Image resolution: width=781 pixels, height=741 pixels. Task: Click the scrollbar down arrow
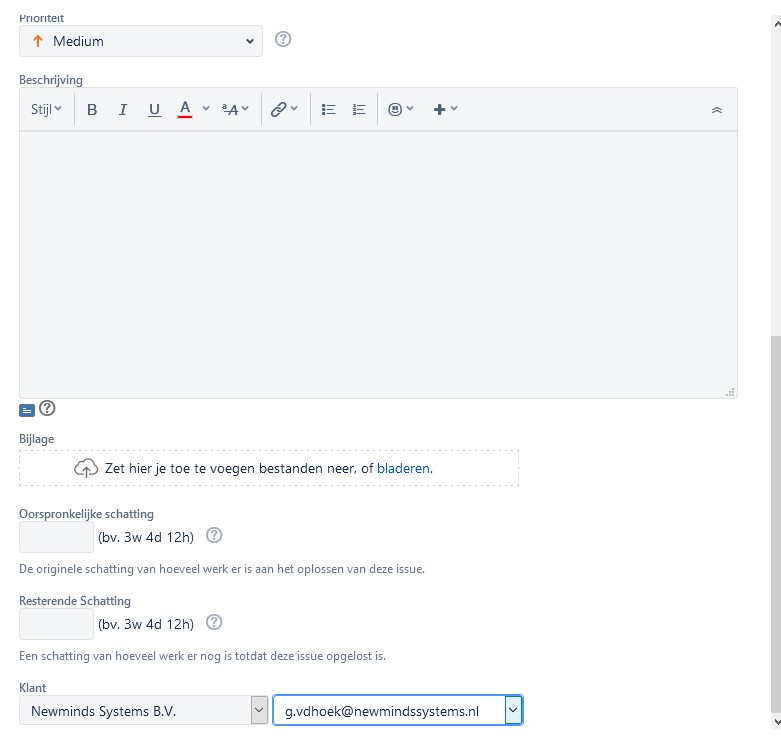776,722
